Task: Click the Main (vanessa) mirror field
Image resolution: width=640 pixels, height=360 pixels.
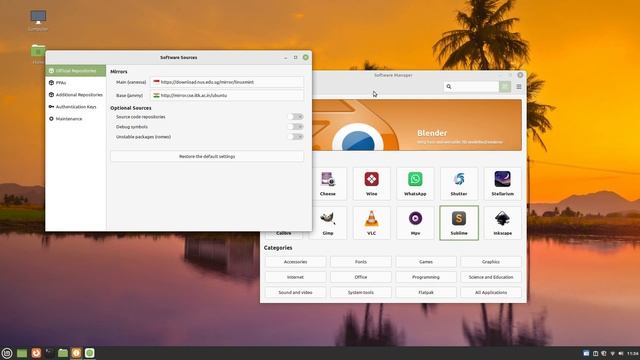Action: (x=227, y=82)
